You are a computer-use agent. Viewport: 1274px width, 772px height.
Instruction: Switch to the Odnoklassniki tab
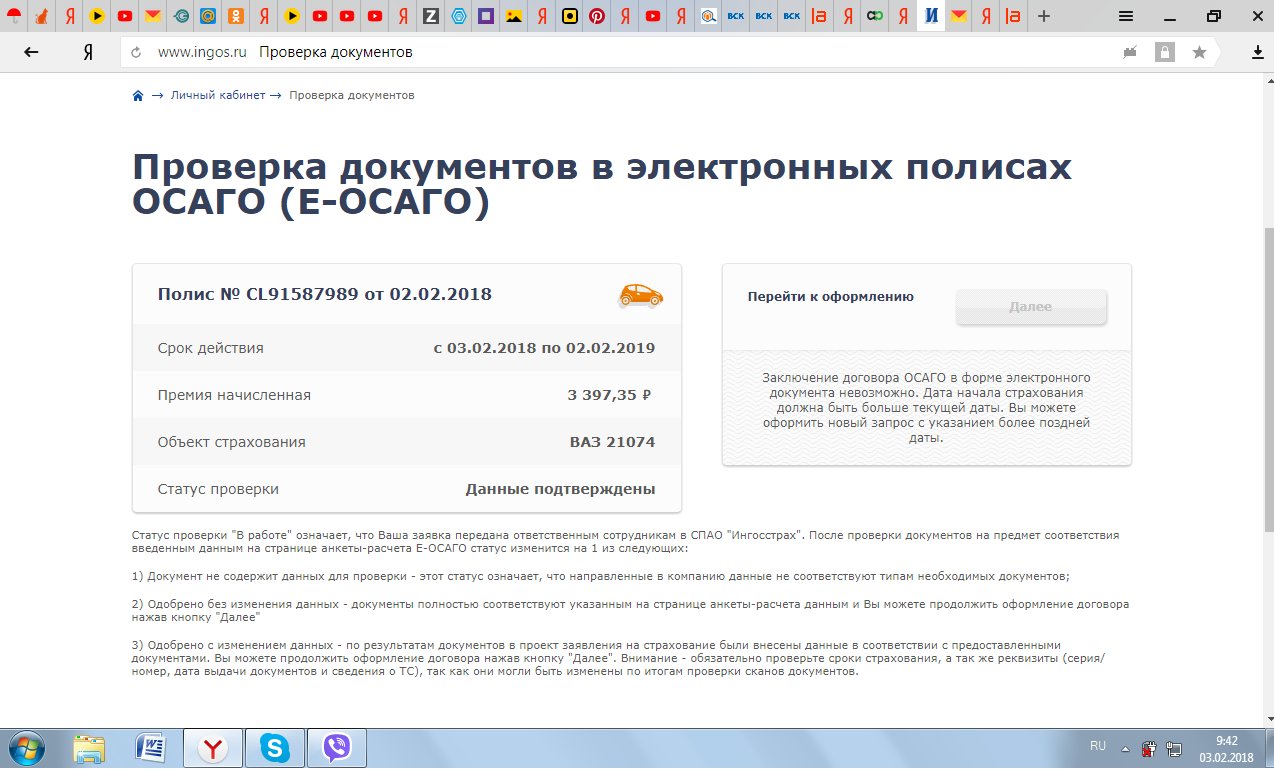coord(235,16)
